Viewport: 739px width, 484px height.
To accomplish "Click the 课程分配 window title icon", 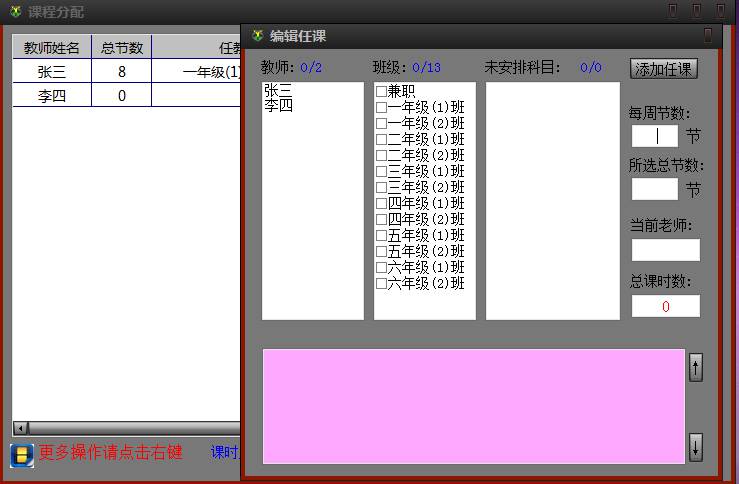I will (x=16, y=12).
